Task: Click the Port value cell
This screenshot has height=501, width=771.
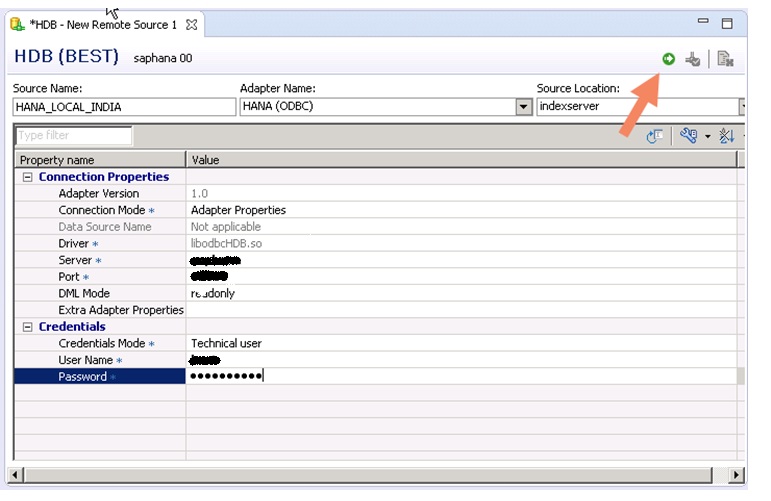Action: (x=461, y=277)
